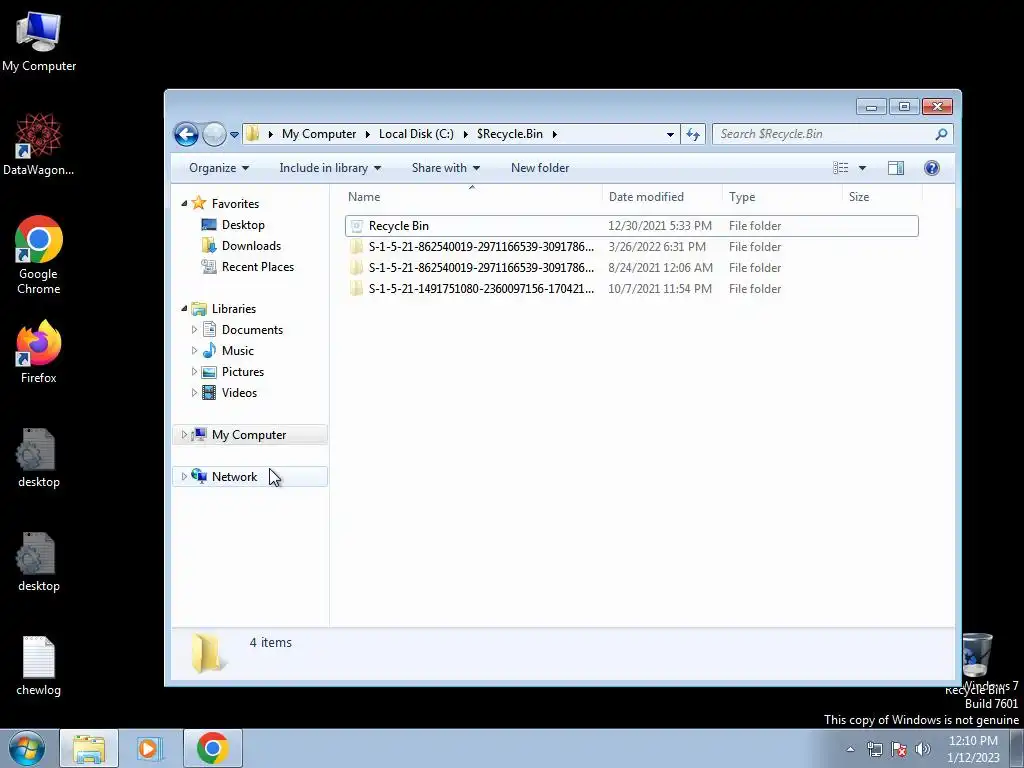The image size is (1024, 768).
Task: Select Downloads under Favorites
Action: pos(251,246)
